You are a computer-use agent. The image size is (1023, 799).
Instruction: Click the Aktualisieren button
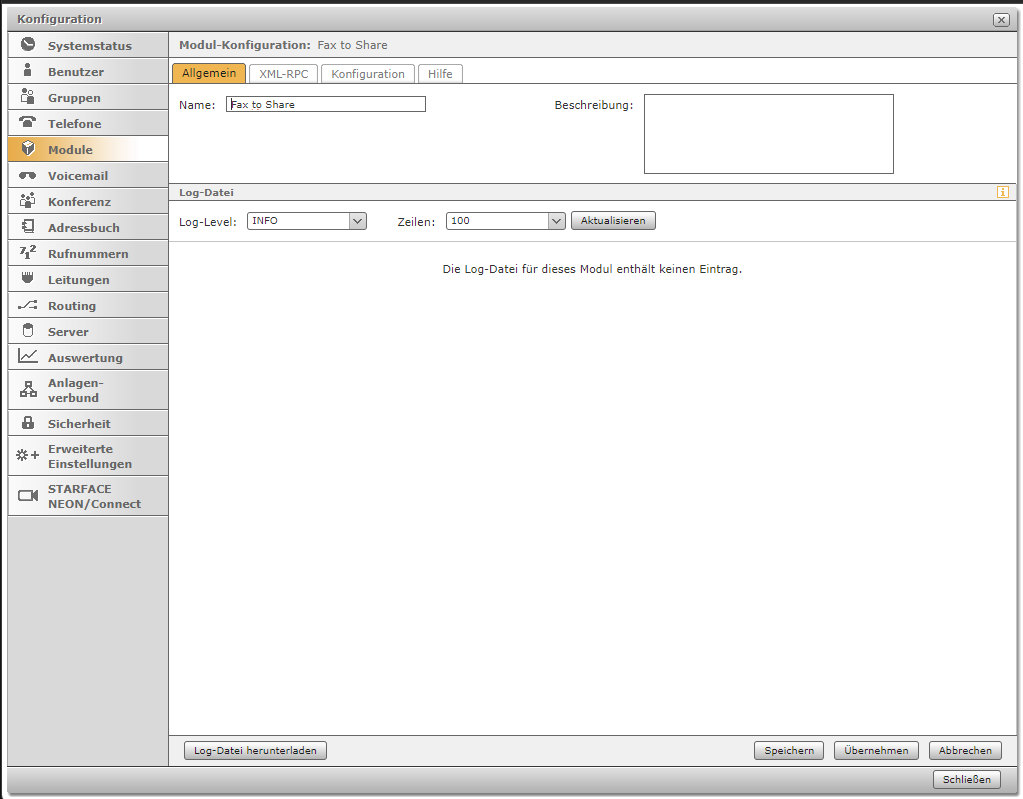click(613, 221)
